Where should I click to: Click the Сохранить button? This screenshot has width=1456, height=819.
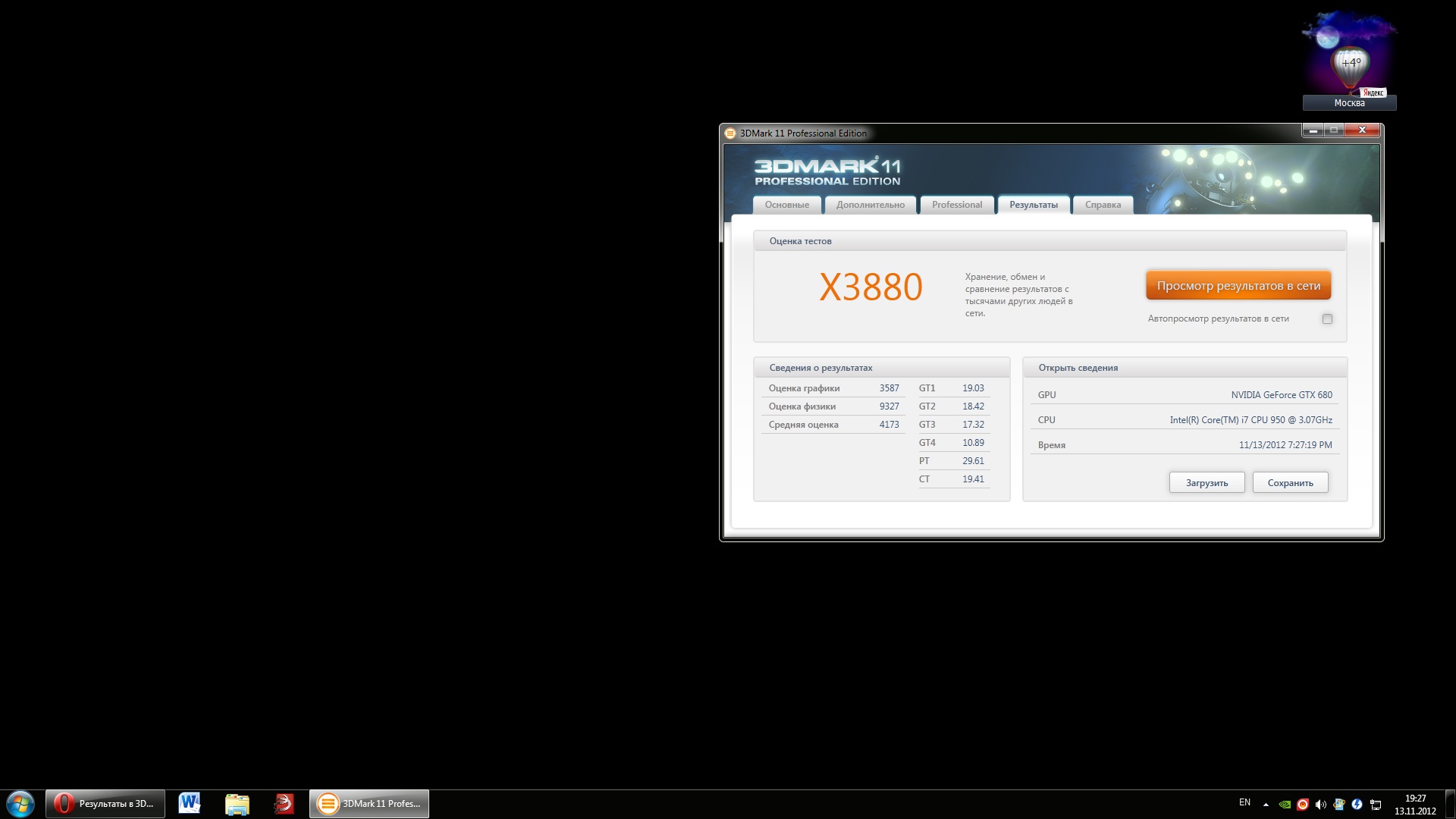coord(1290,483)
